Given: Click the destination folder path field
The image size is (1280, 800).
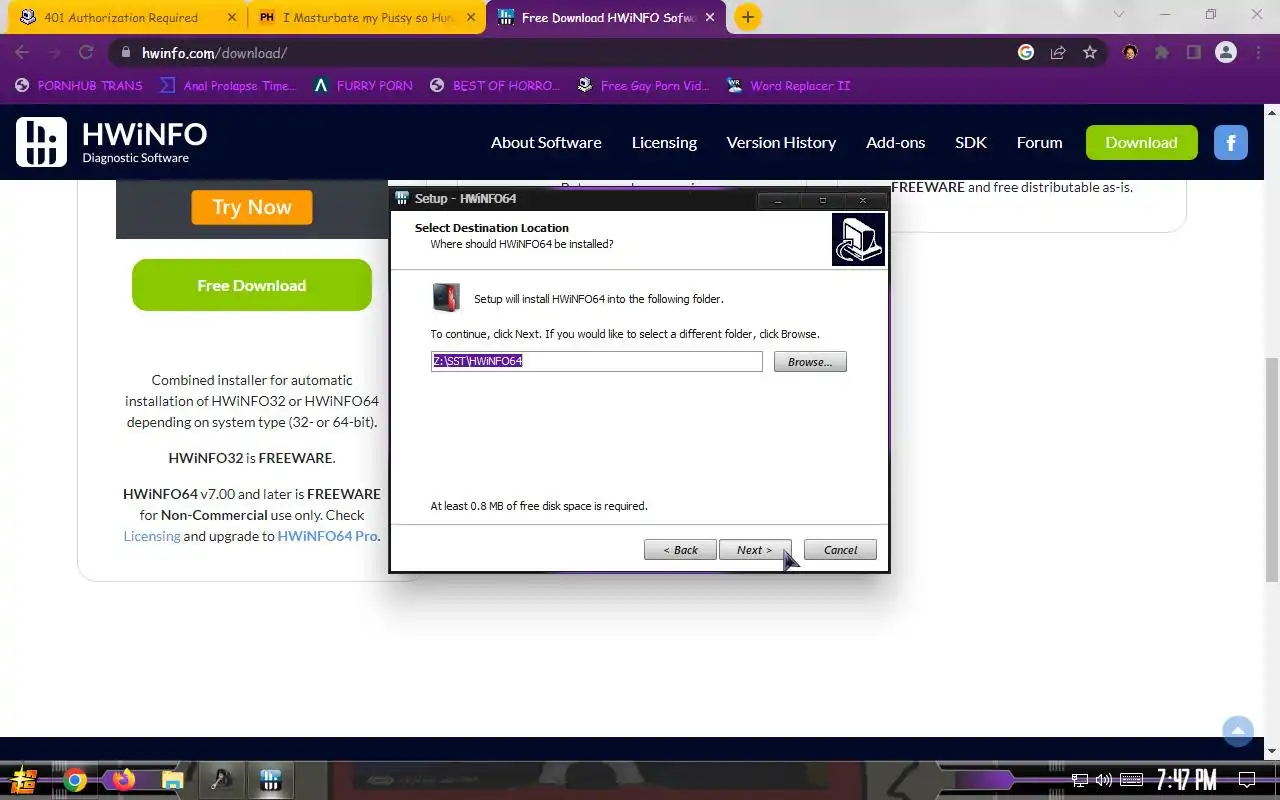Looking at the screenshot, I should pyautogui.click(x=596, y=361).
